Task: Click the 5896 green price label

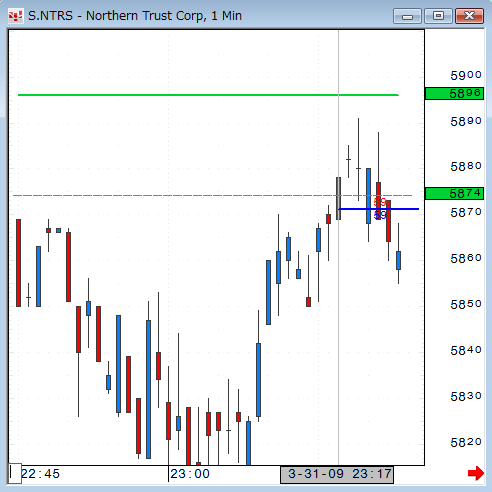Action: point(454,94)
